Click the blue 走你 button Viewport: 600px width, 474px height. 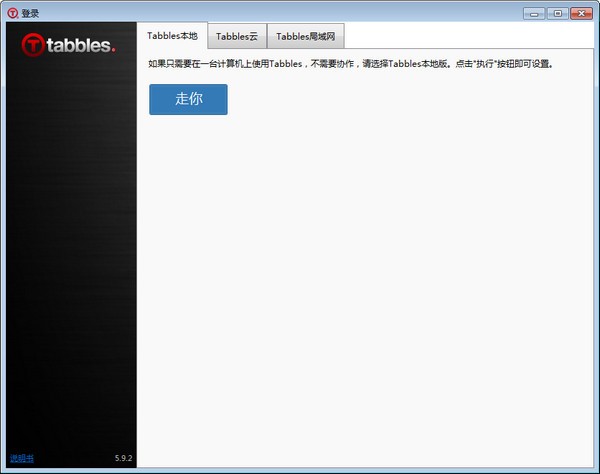coord(188,99)
